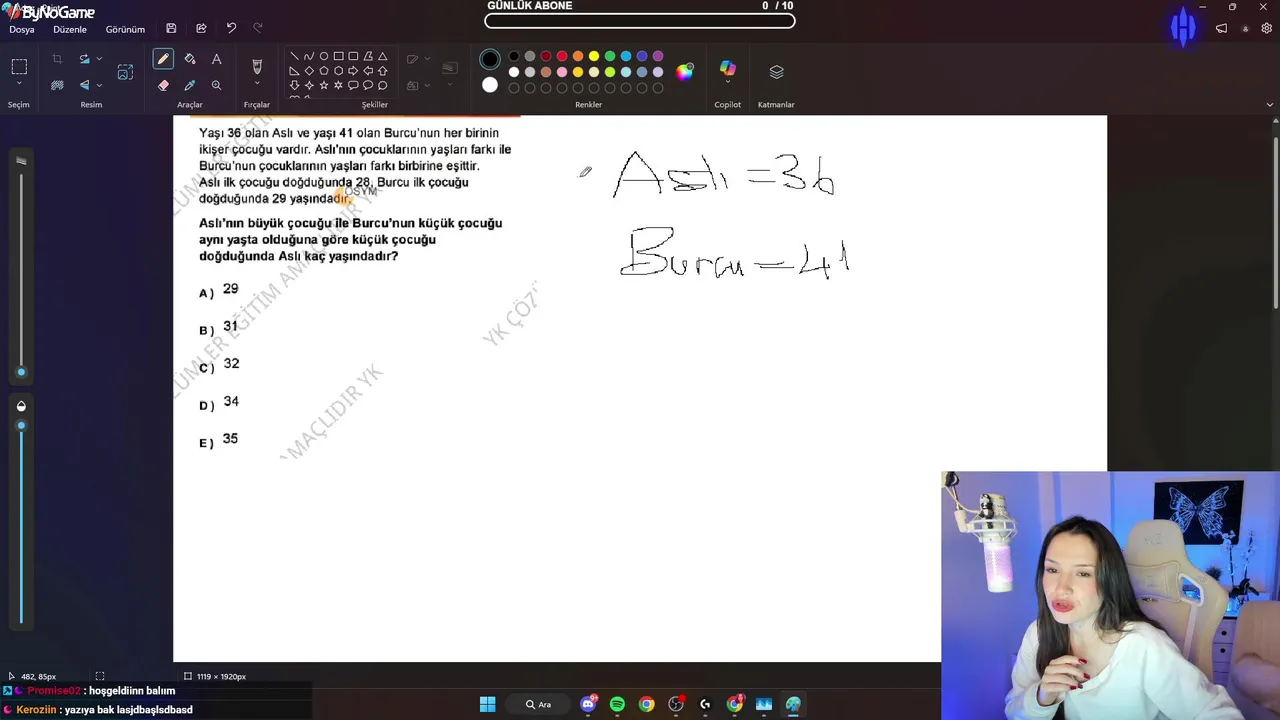Open the edit colors wheel
Screen dimensions: 1280x720
(685, 72)
